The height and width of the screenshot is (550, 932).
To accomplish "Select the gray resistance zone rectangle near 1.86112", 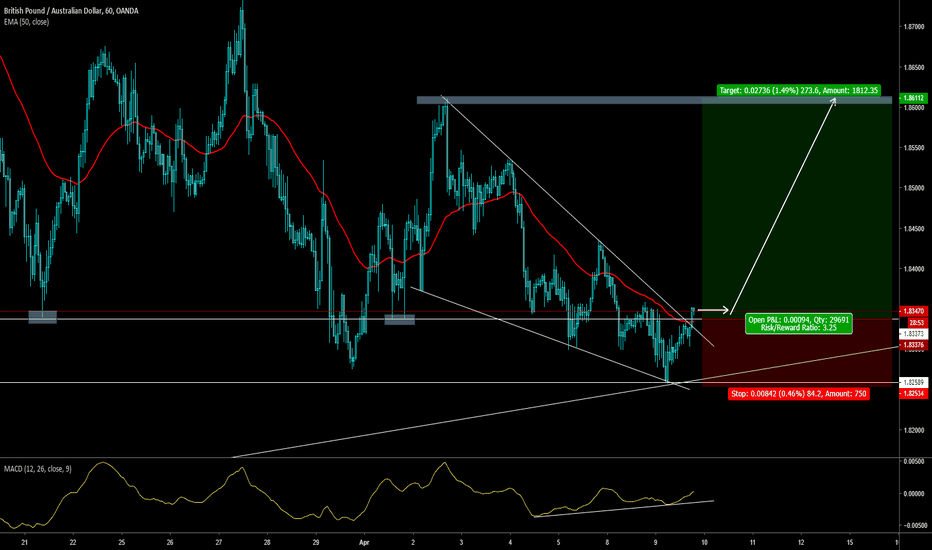I will [x=654, y=100].
